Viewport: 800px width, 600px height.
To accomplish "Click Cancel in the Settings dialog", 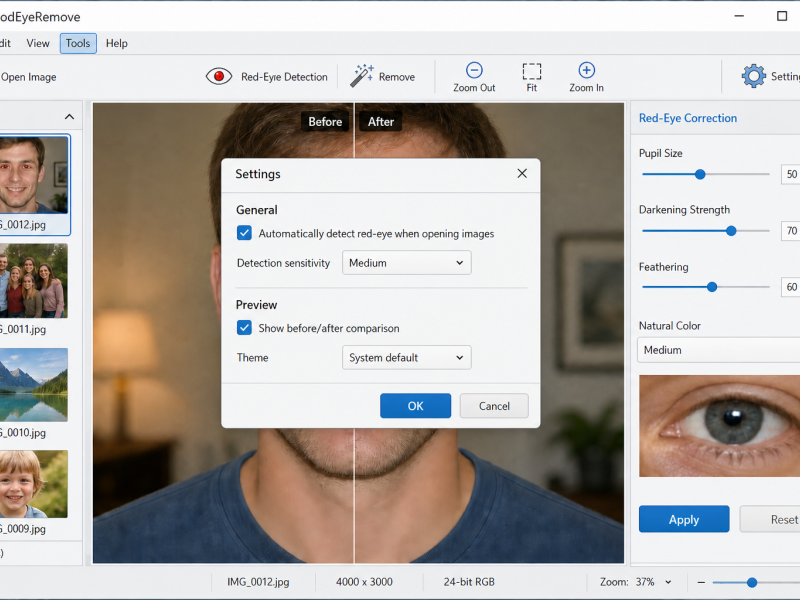I will (x=494, y=406).
